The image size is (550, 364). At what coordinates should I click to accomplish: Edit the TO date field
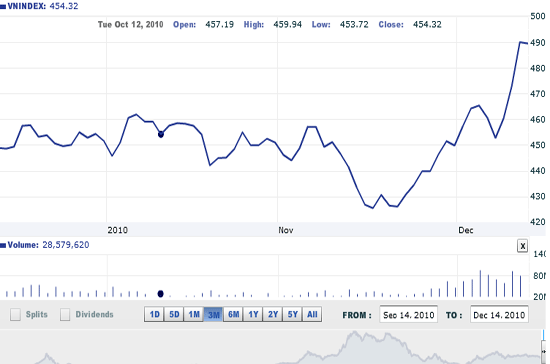[499, 315]
